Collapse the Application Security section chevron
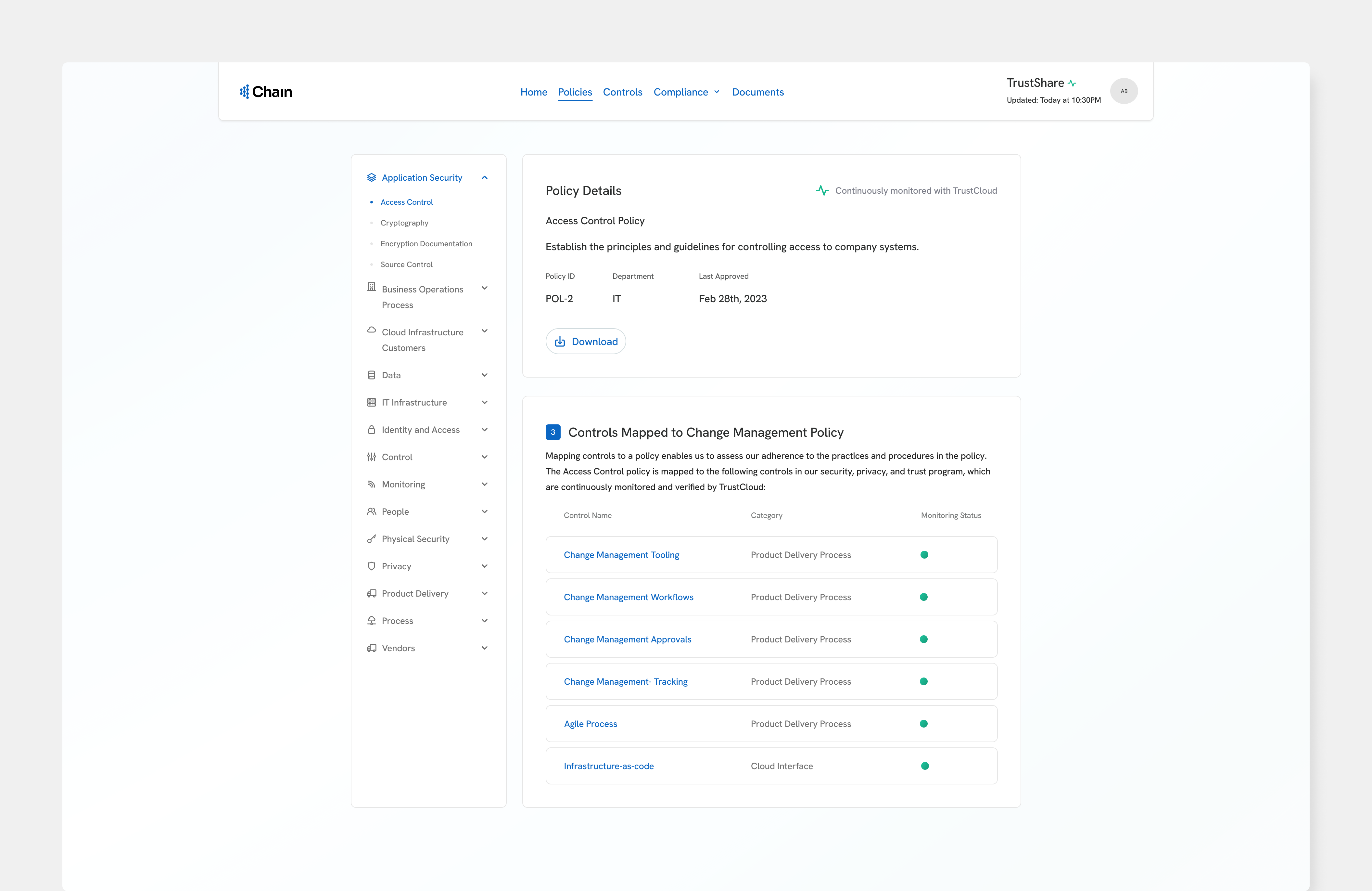Viewport: 1372px width, 891px height. pos(484,178)
